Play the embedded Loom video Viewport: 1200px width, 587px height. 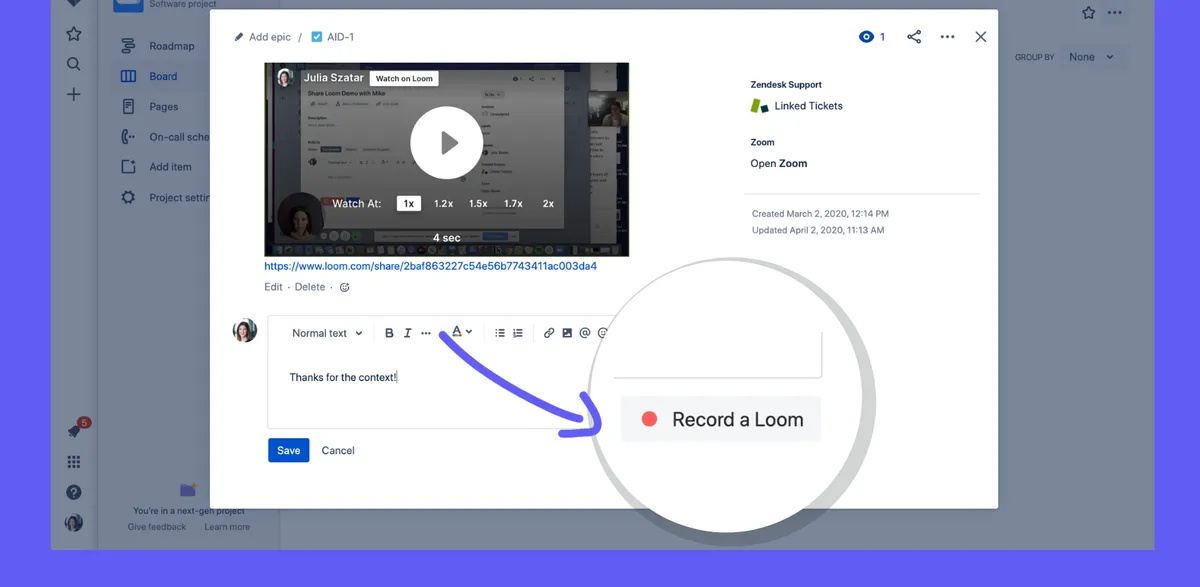[446, 143]
